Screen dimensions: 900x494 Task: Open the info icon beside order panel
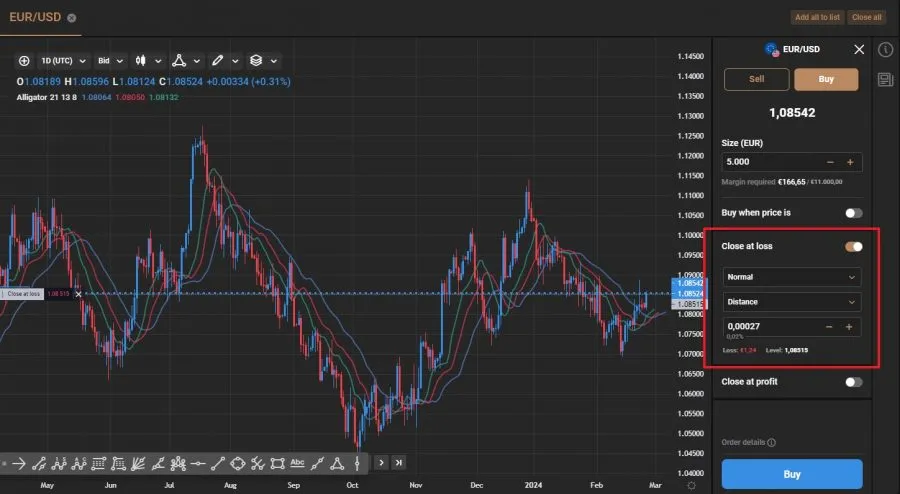(x=886, y=50)
